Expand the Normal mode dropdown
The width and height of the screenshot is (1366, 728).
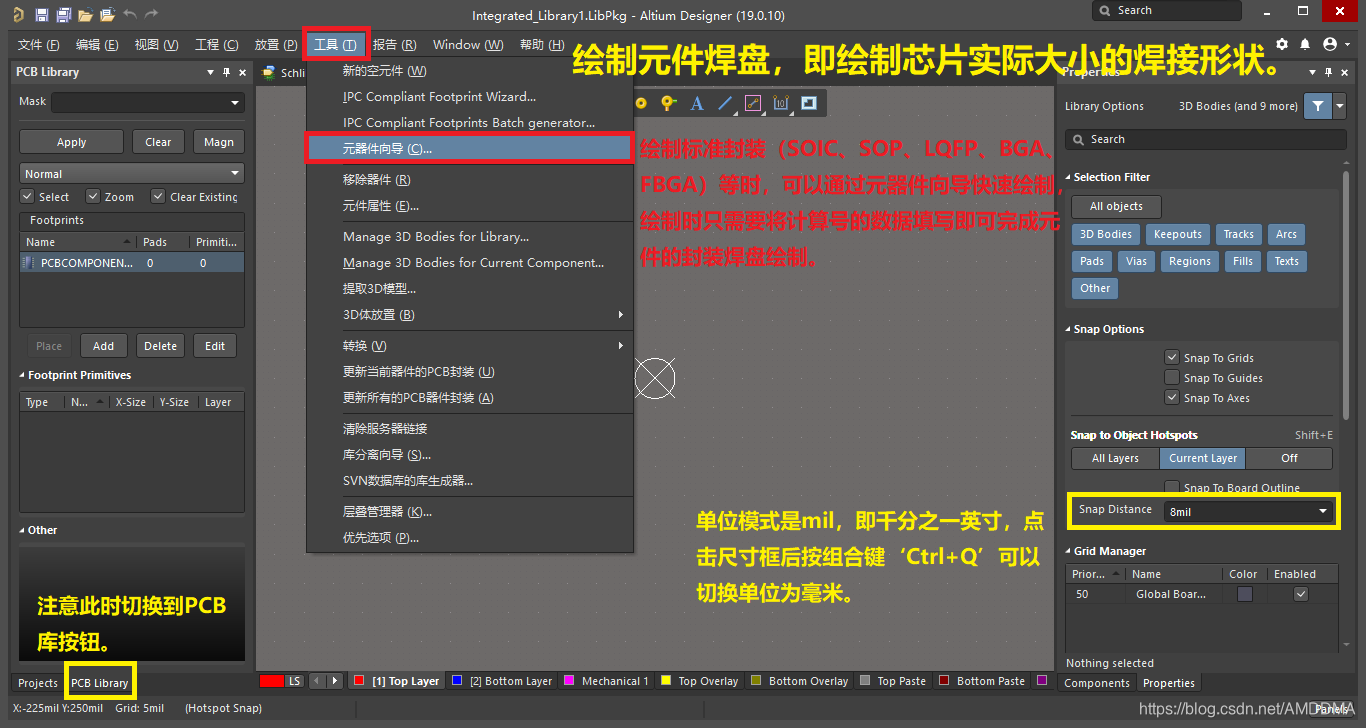click(132, 173)
